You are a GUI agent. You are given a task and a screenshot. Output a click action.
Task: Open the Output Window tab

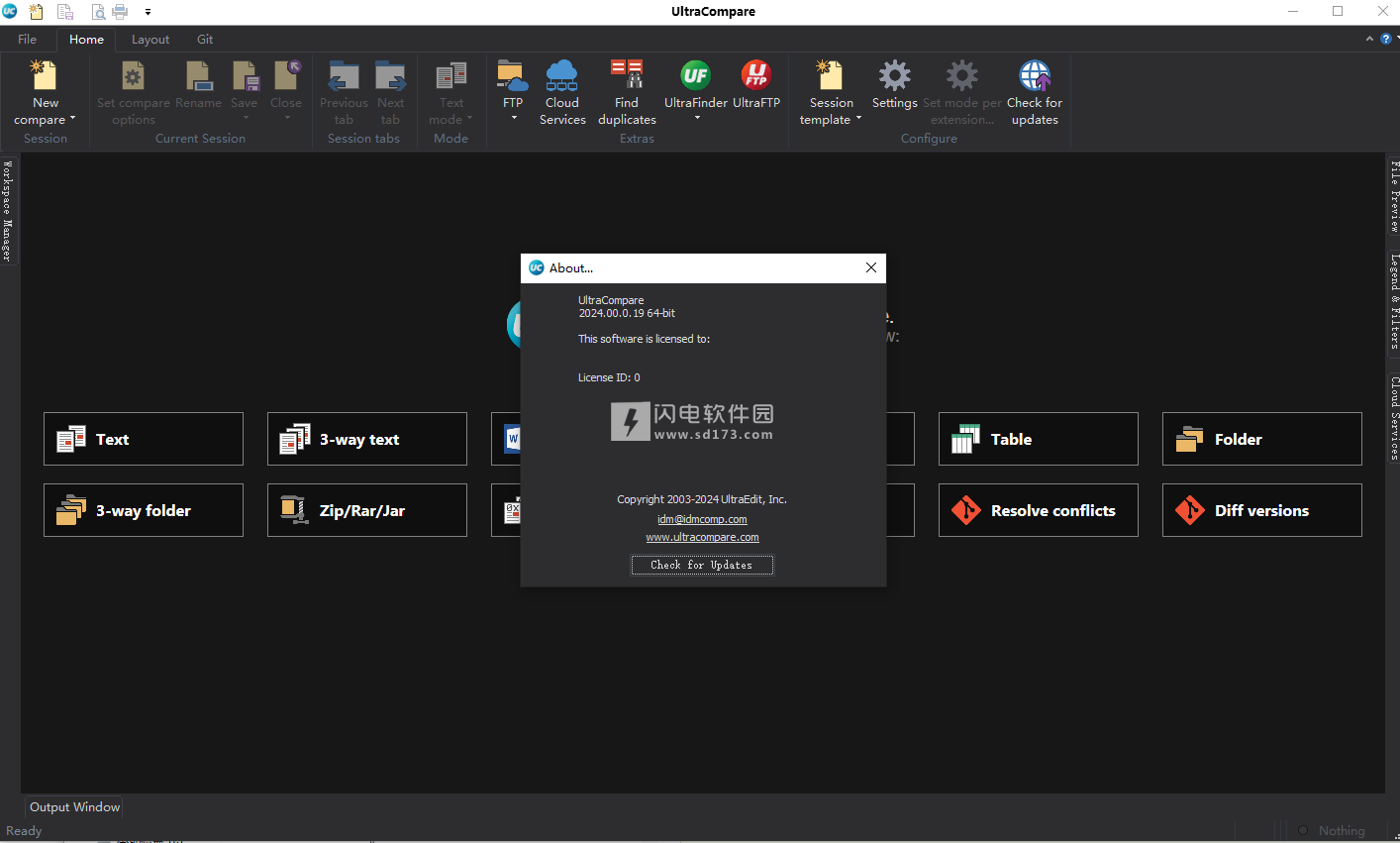(74, 807)
